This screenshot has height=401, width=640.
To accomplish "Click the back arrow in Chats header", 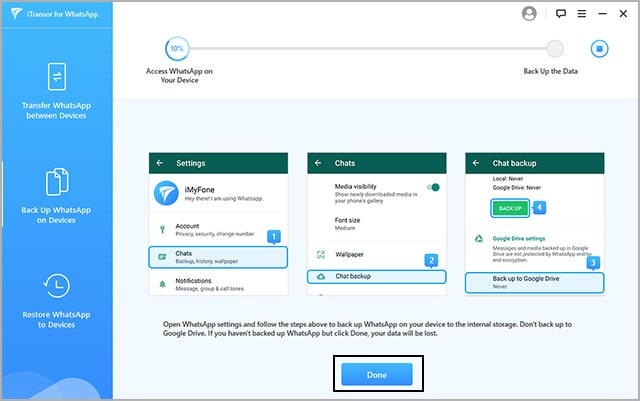I will coord(318,163).
